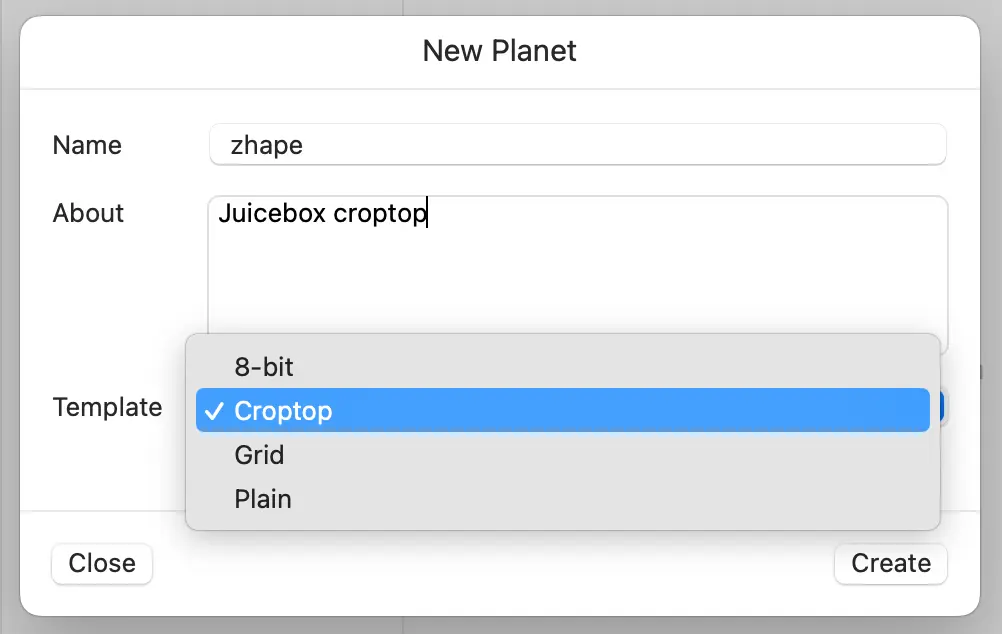Click the New Planet dialog title

point(499,51)
